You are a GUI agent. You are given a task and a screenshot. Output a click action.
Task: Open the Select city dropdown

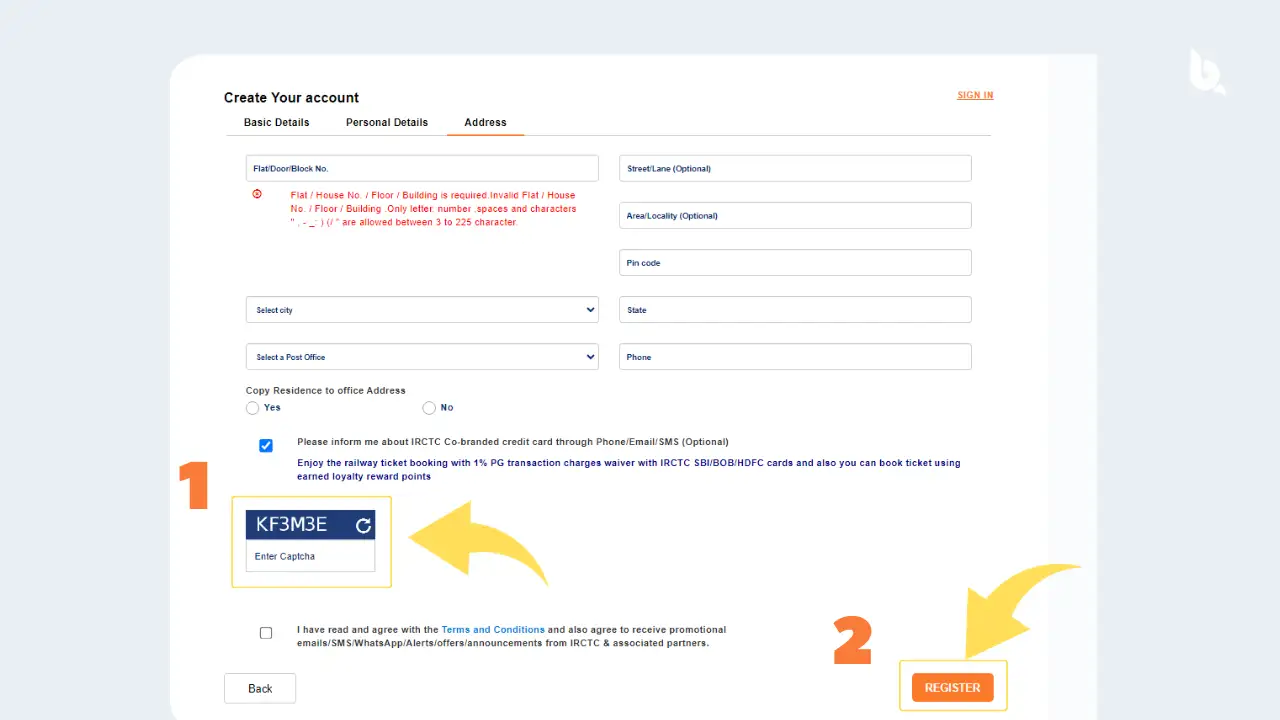(422, 310)
